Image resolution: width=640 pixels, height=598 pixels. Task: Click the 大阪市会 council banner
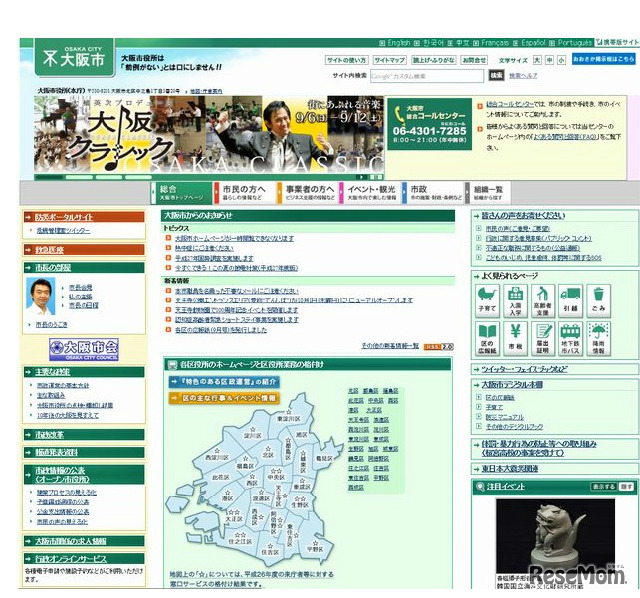point(84,349)
